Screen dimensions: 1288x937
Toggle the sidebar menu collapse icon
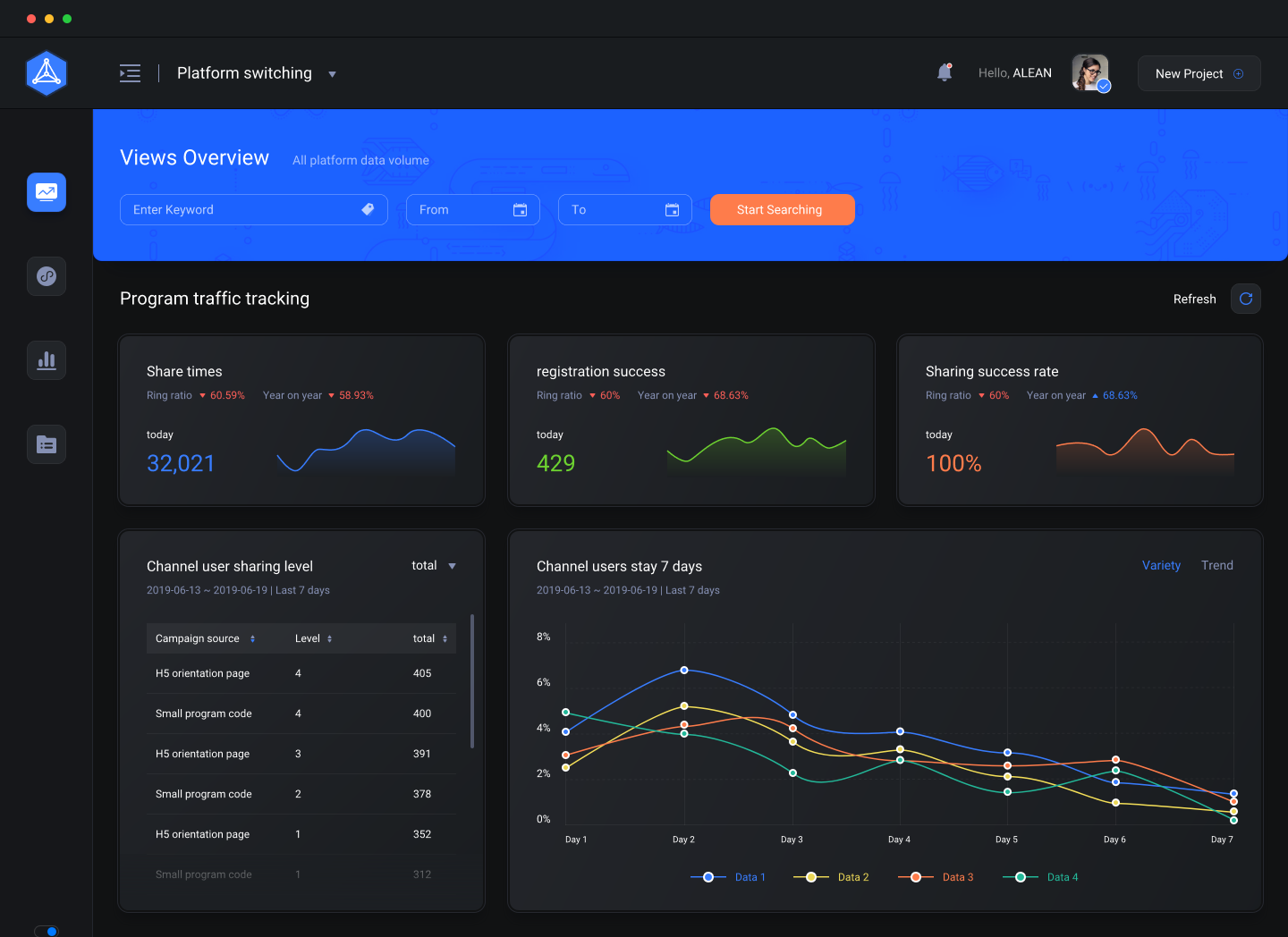point(130,73)
